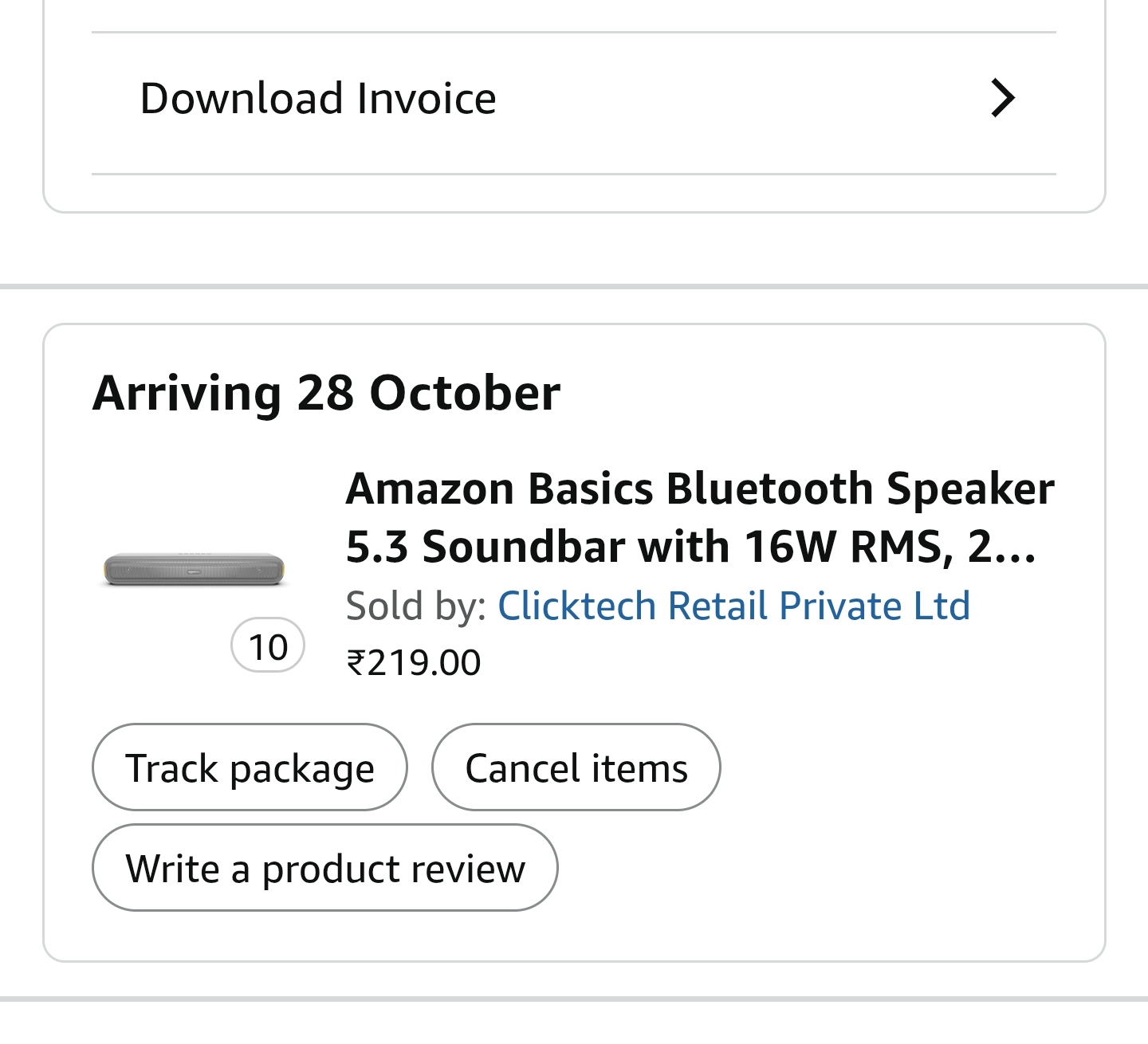Tap the truncated title ellipsis after RMS

[x=1014, y=548]
